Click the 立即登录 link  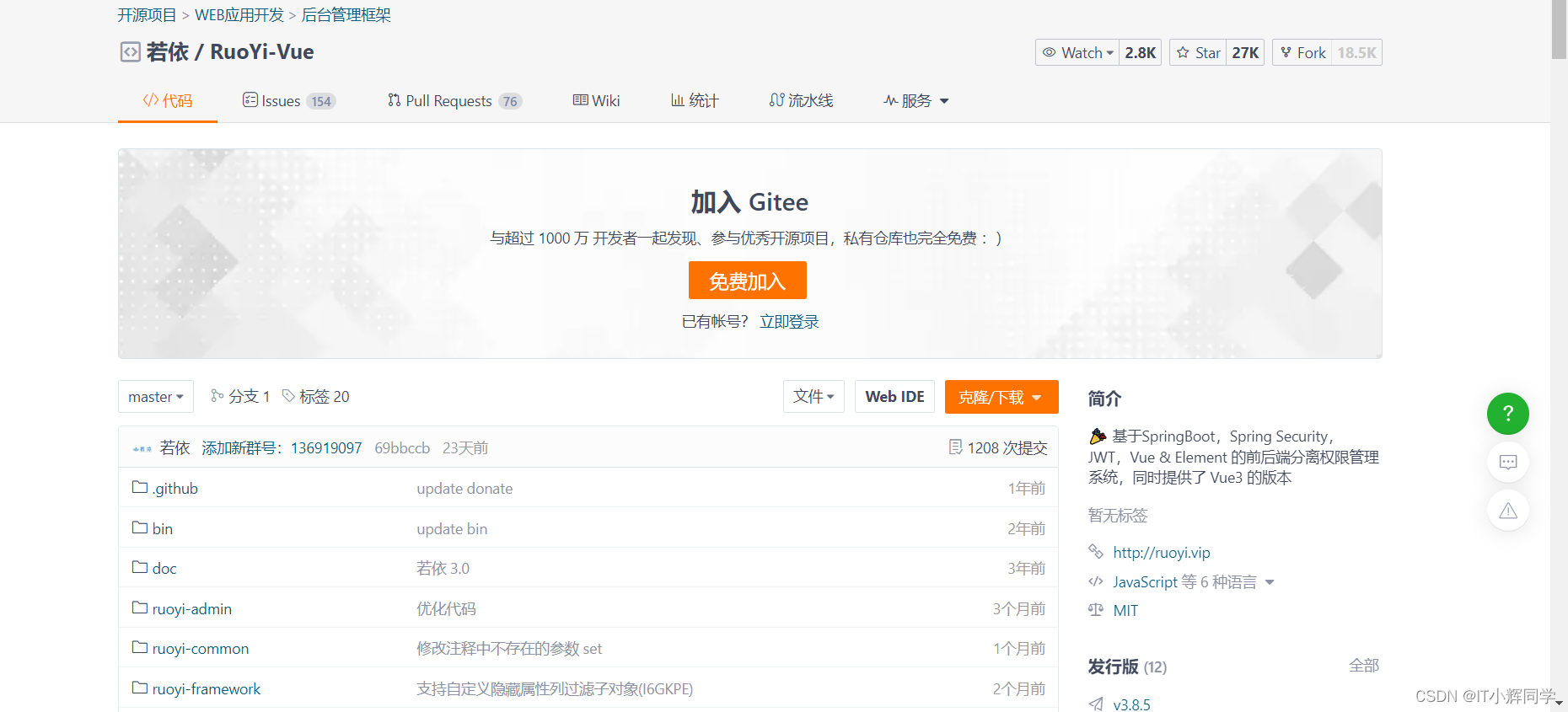pyautogui.click(x=789, y=322)
